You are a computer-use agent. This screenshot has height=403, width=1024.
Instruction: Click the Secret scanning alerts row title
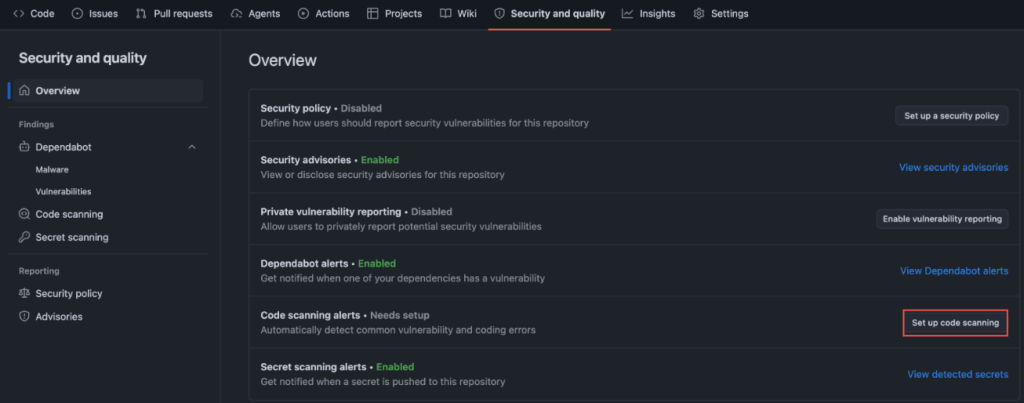313,367
